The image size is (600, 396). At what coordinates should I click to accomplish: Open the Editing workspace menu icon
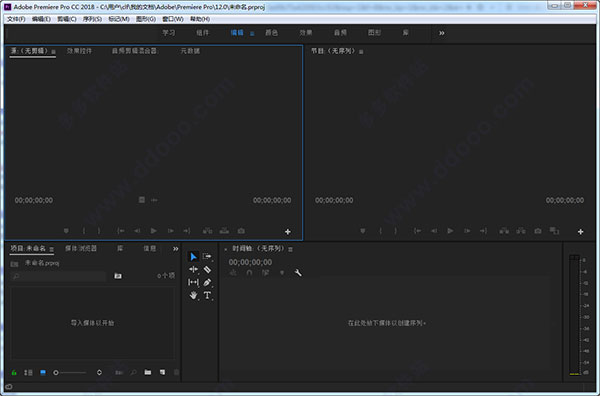coord(252,34)
